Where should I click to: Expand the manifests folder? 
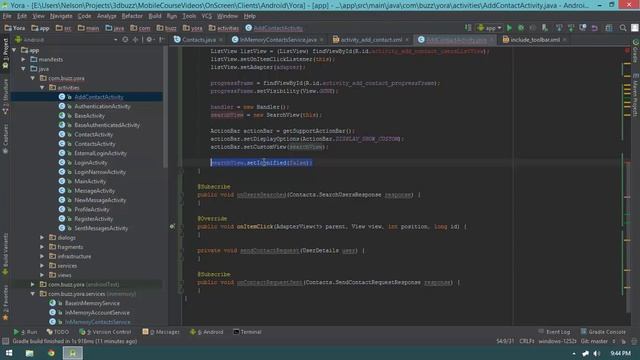click(24, 60)
